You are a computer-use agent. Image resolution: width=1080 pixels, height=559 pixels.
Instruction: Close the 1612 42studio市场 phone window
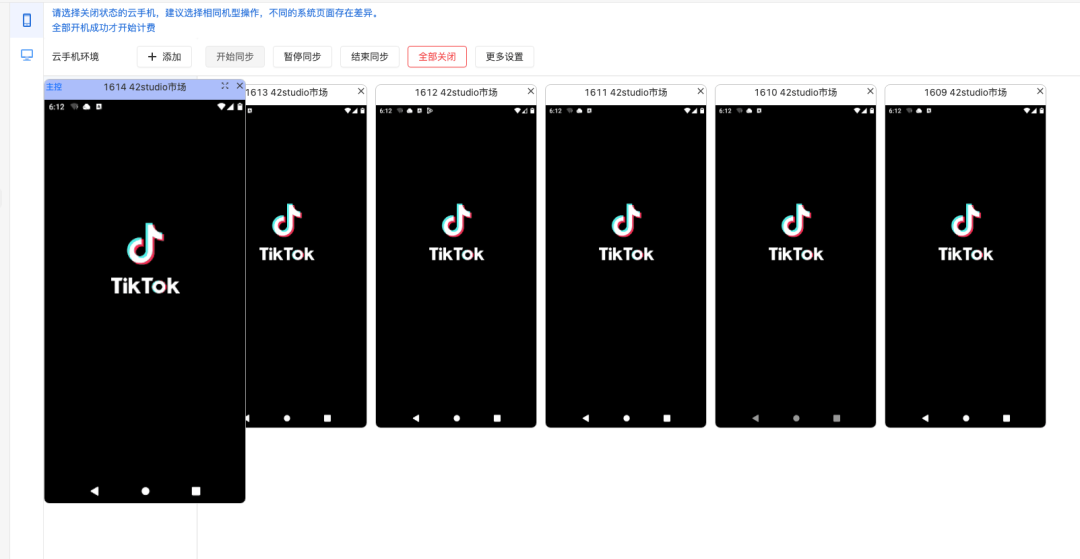click(530, 92)
